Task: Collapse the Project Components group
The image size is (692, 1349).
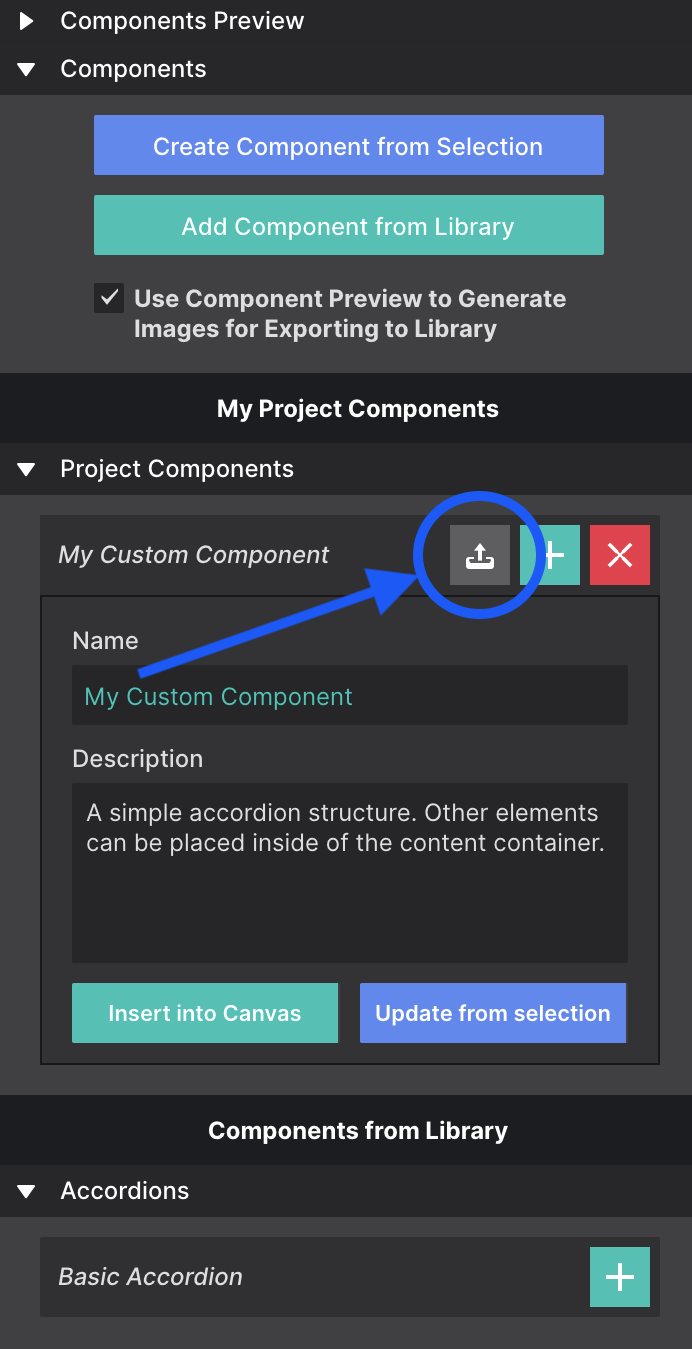Action: coord(25,469)
